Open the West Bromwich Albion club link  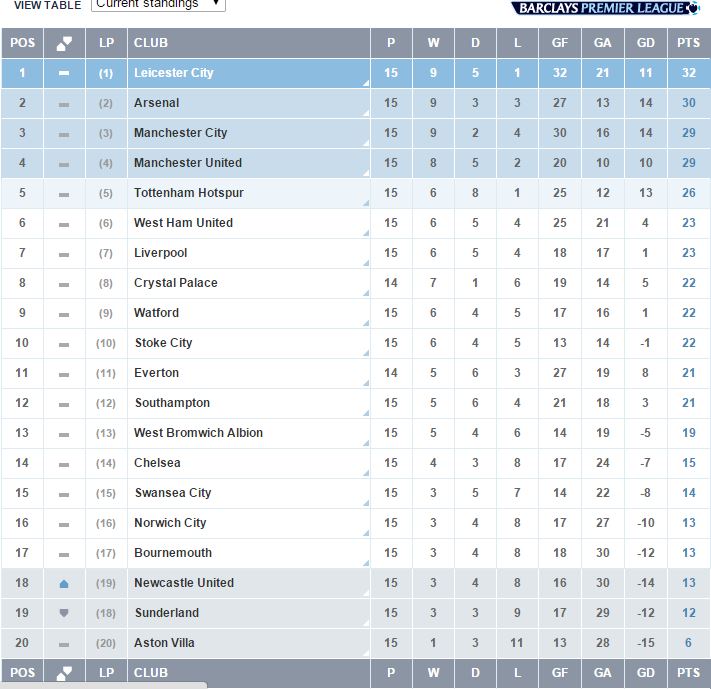pyautogui.click(x=198, y=433)
